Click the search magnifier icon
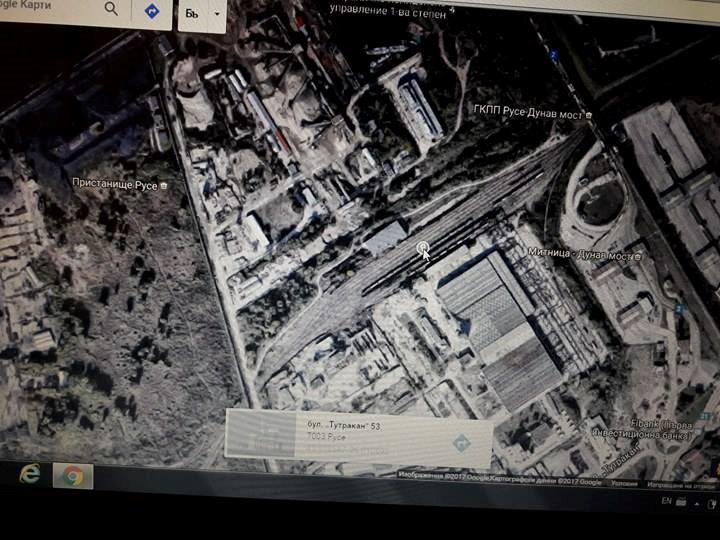The width and height of the screenshot is (720, 540). click(x=111, y=9)
